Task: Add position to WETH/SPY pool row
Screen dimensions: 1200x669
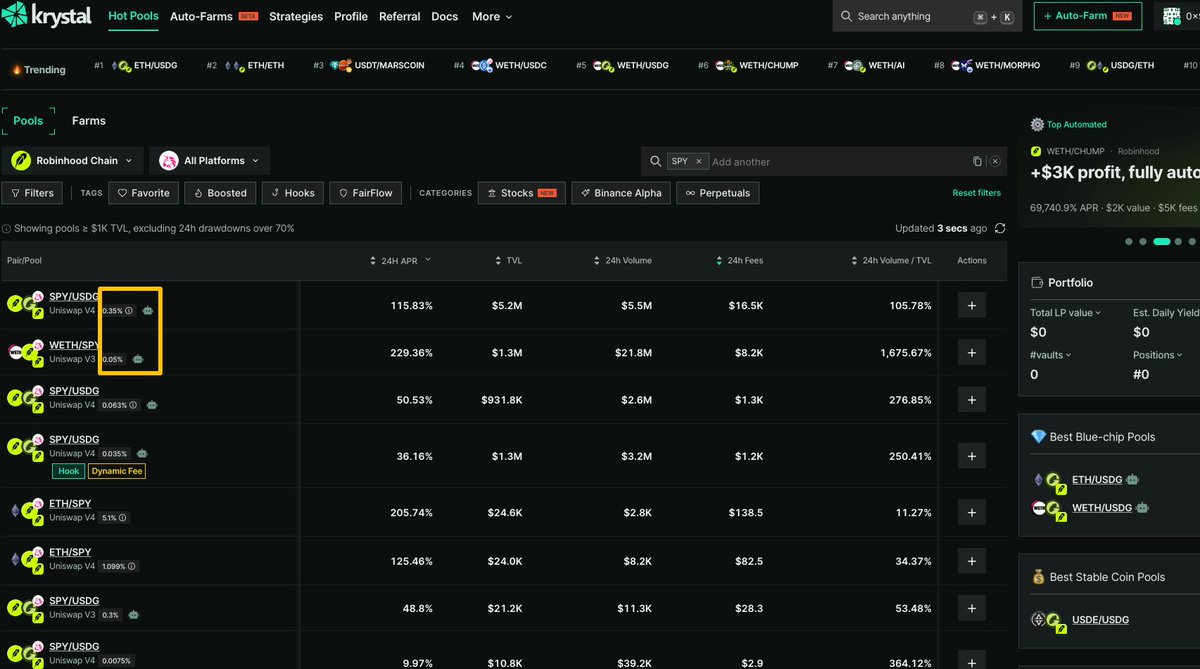Action: [971, 352]
